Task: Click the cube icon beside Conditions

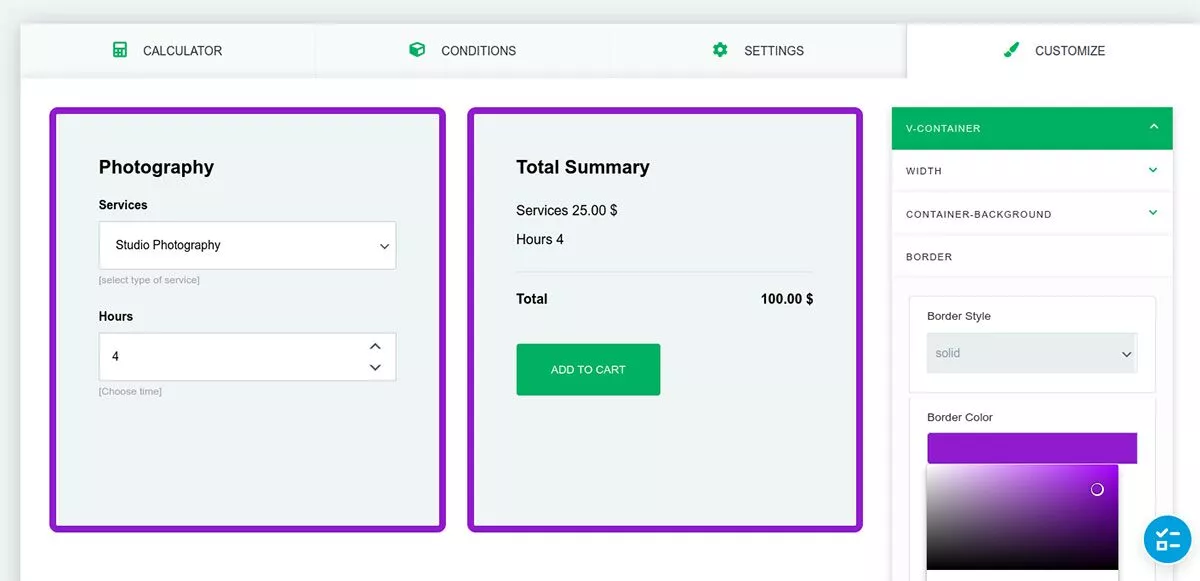Action: click(x=417, y=50)
